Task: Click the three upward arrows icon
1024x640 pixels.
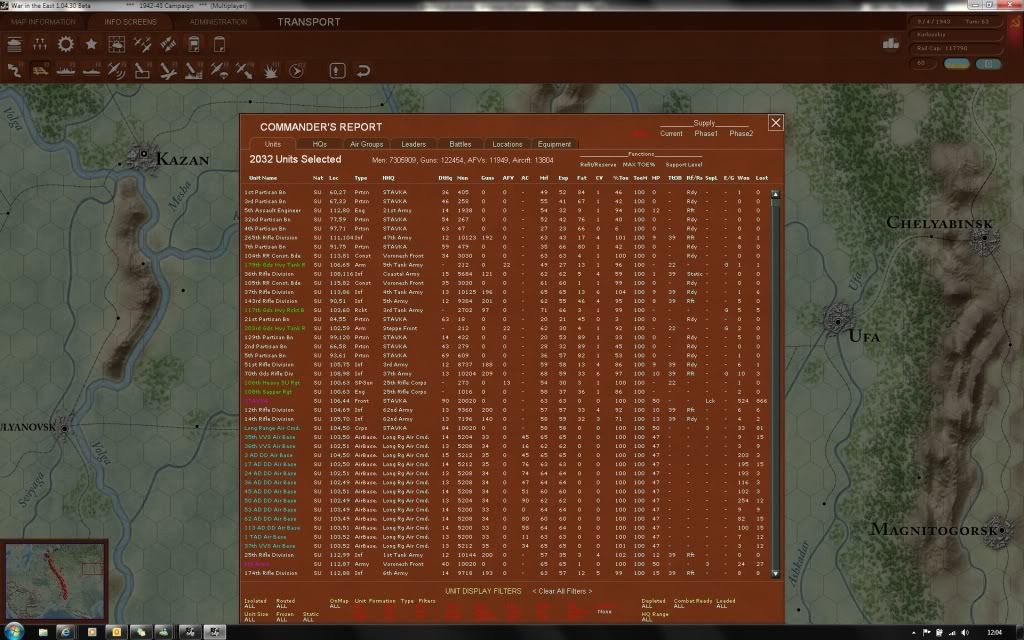Action: coord(40,44)
